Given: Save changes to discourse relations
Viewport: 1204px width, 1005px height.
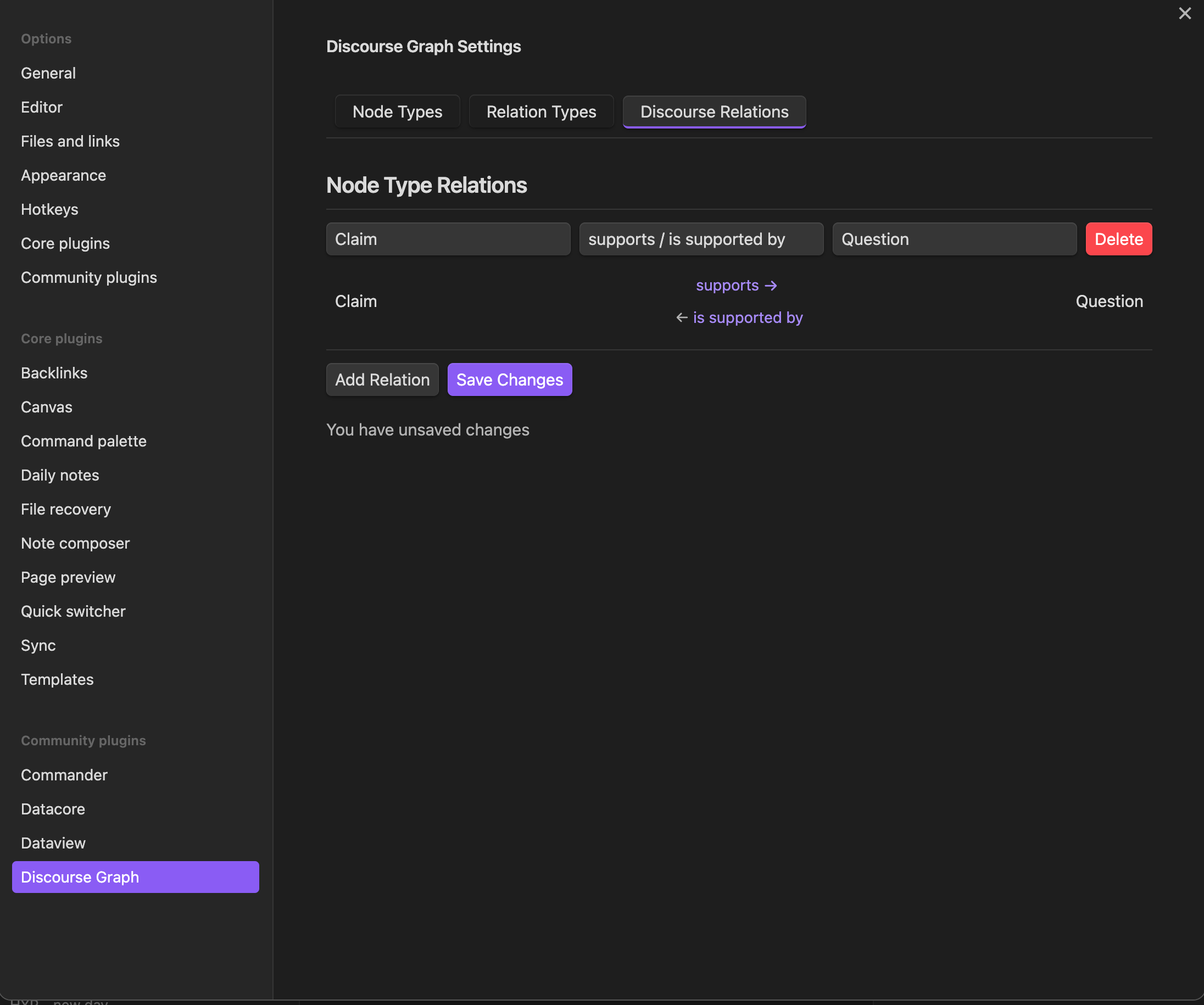Looking at the screenshot, I should pyautogui.click(x=509, y=379).
